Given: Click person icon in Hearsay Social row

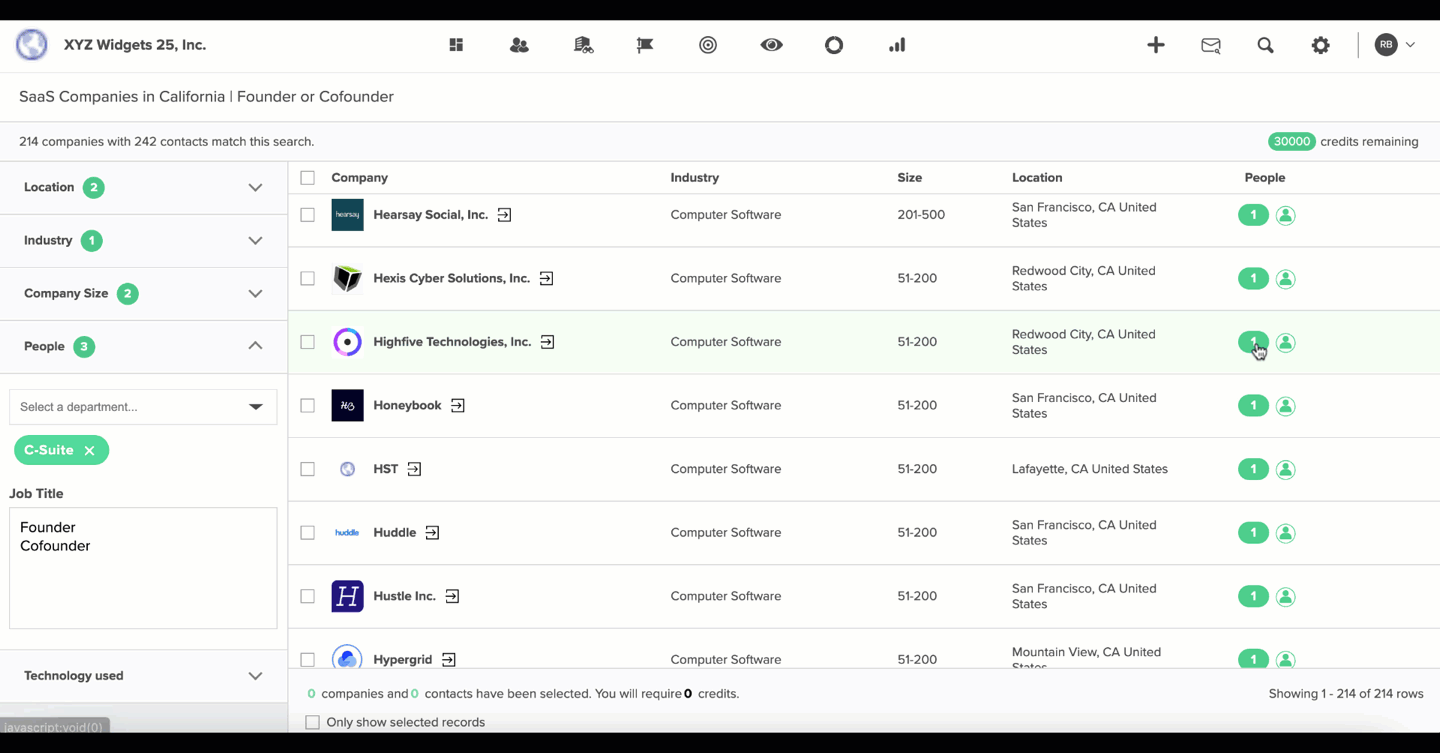Looking at the screenshot, I should 1286,215.
